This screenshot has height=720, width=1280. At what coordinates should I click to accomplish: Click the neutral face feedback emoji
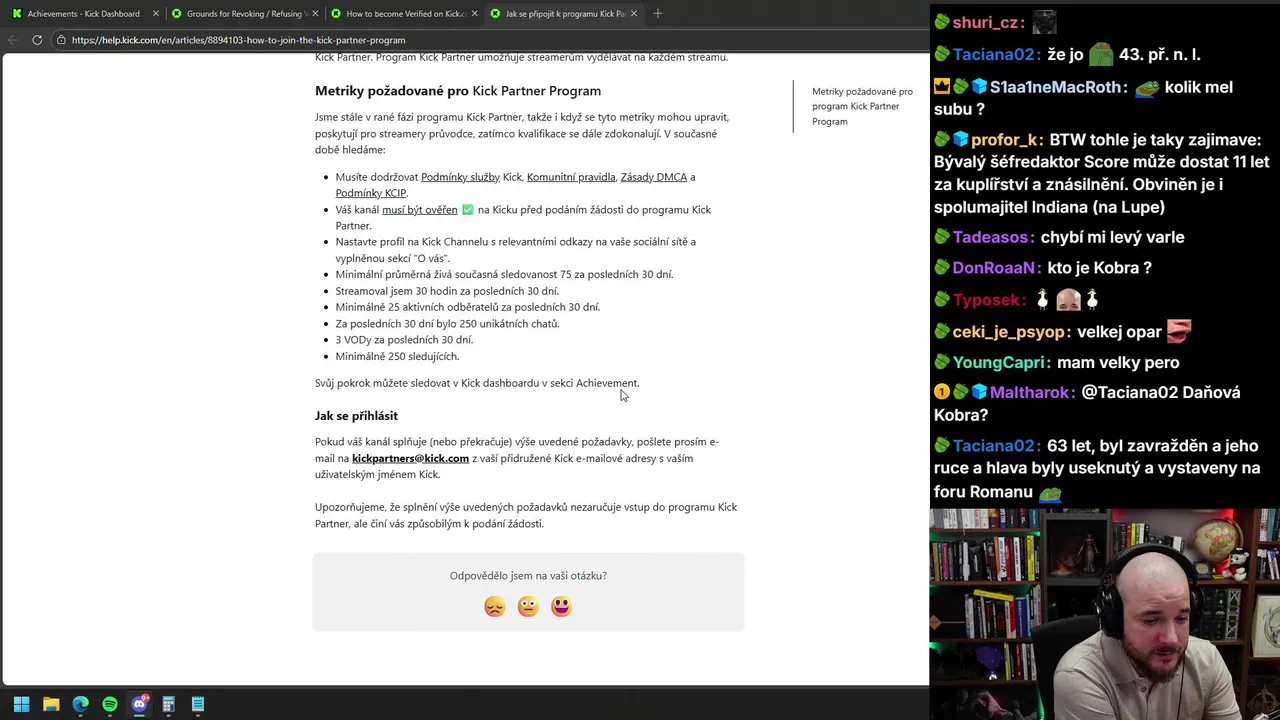pos(528,607)
